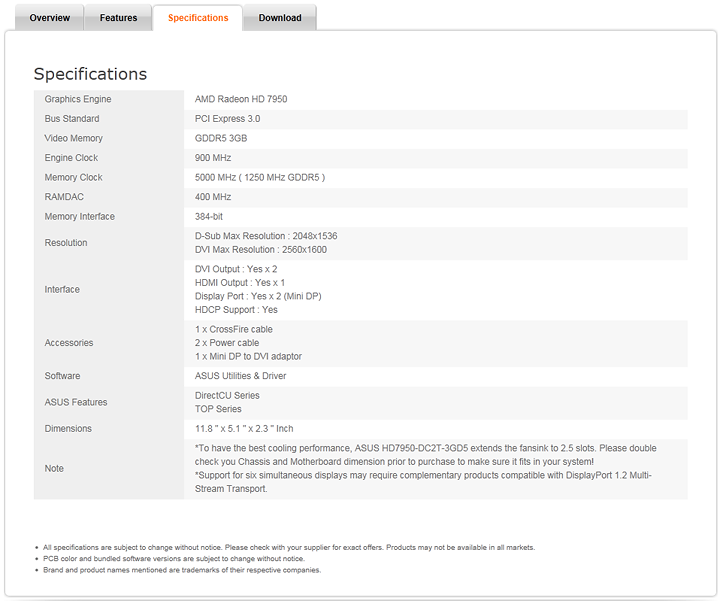Select the 2 x Power cable line
This screenshot has width=720, height=601.
227,343
